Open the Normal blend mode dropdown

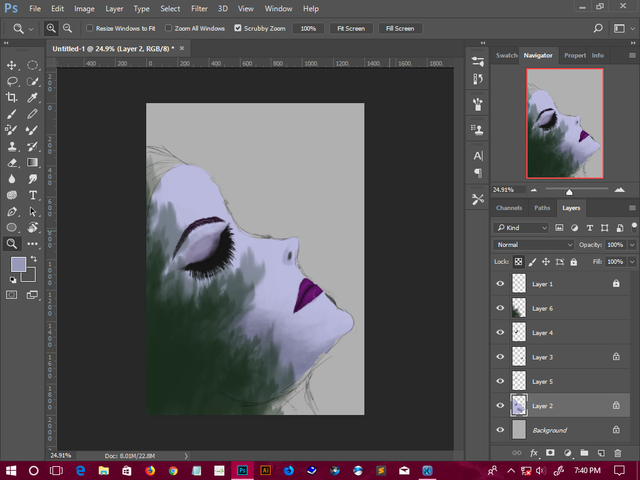click(534, 244)
